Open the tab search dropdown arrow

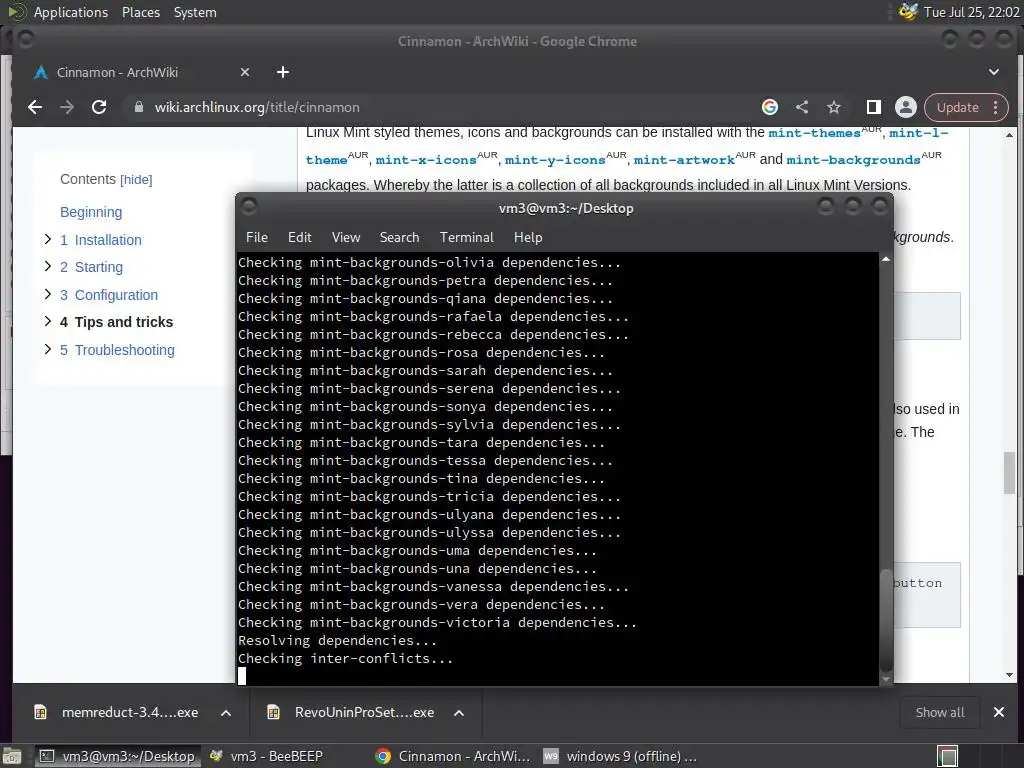pos(994,72)
